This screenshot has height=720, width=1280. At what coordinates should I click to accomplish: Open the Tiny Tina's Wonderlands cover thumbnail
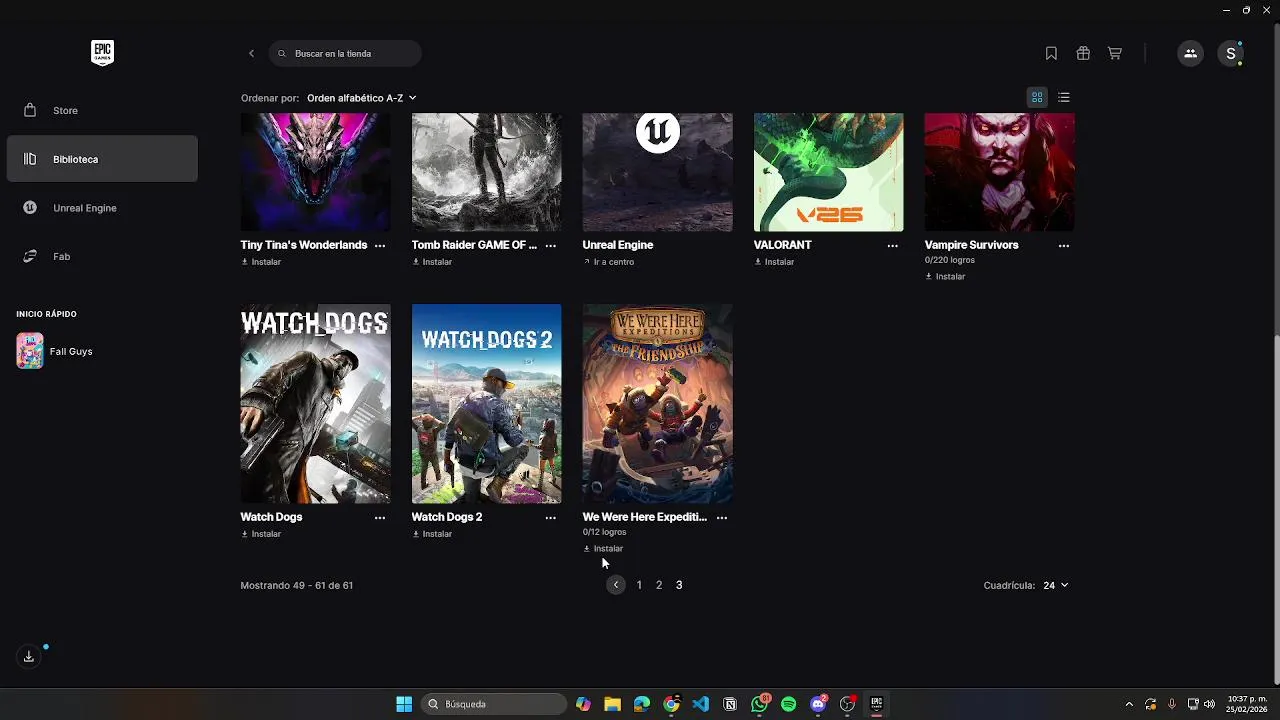pos(316,172)
